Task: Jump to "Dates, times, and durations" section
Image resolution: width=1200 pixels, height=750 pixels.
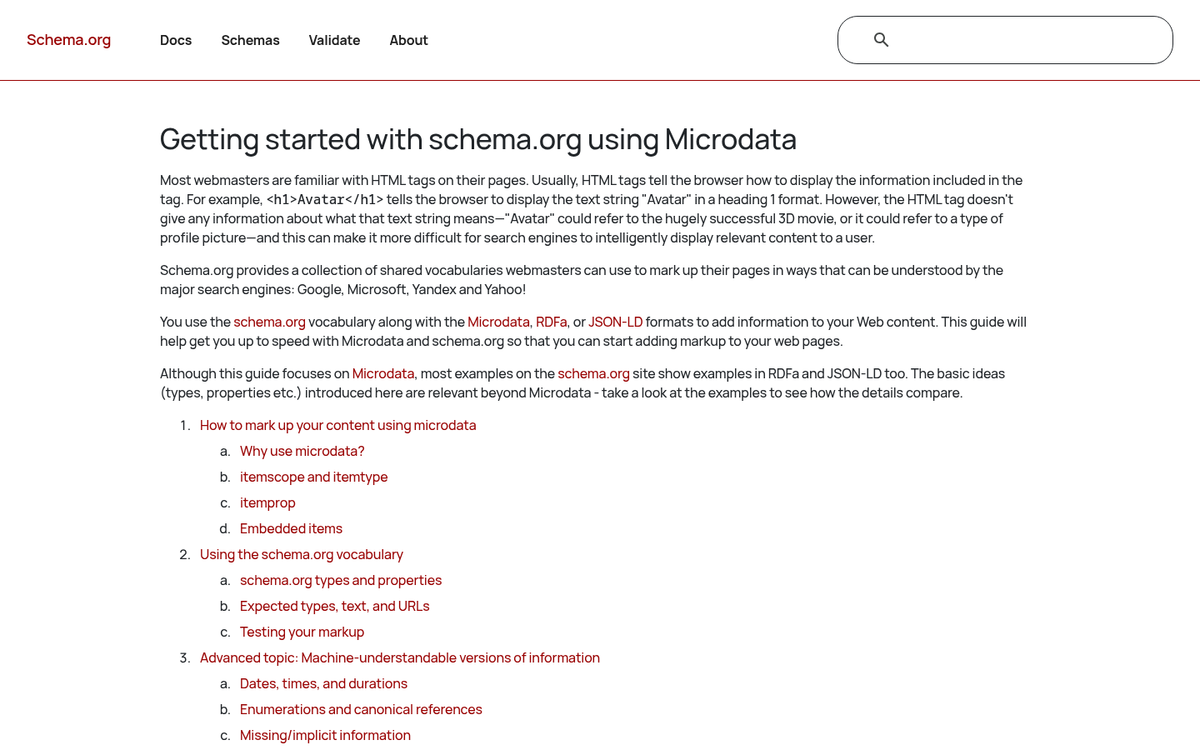Action: point(323,684)
